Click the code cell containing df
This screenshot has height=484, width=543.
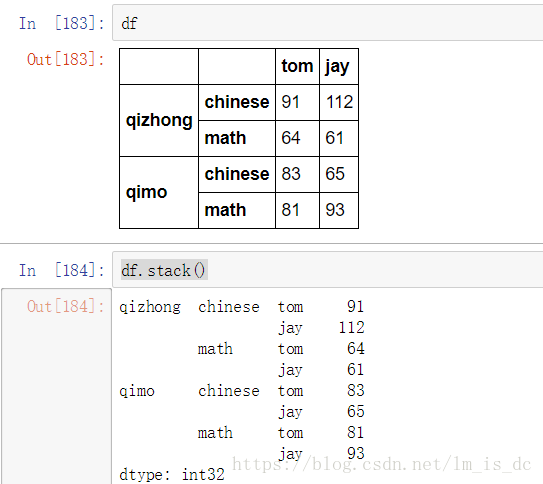coord(328,23)
